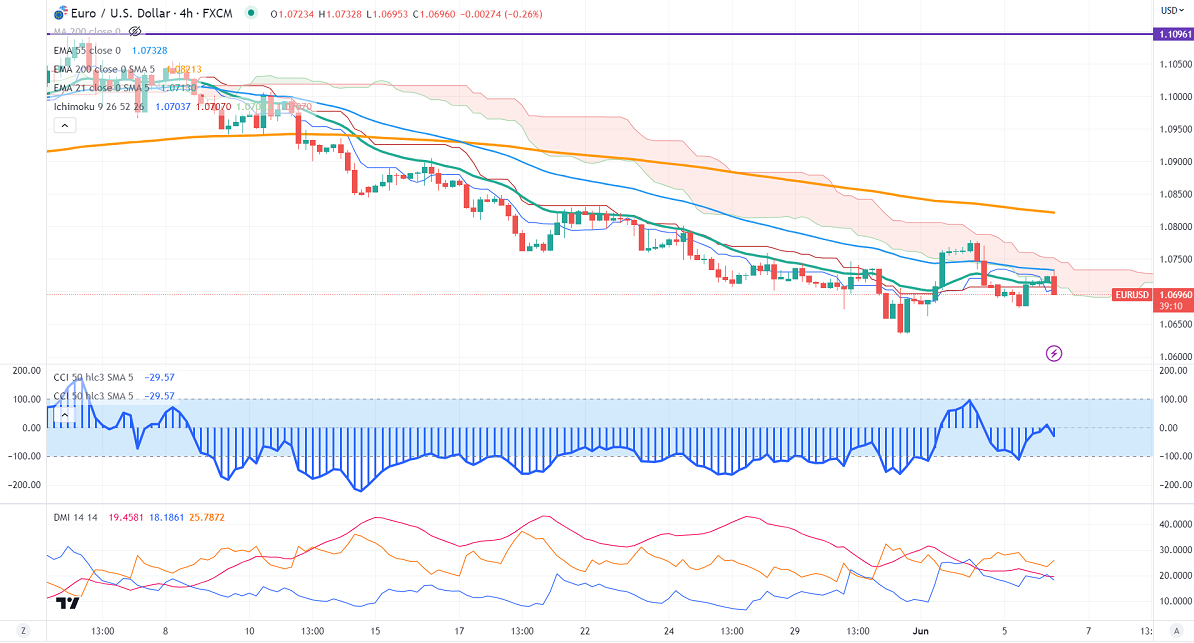Select the EMA 21 close legend
The image size is (1194, 643).
pos(101,88)
